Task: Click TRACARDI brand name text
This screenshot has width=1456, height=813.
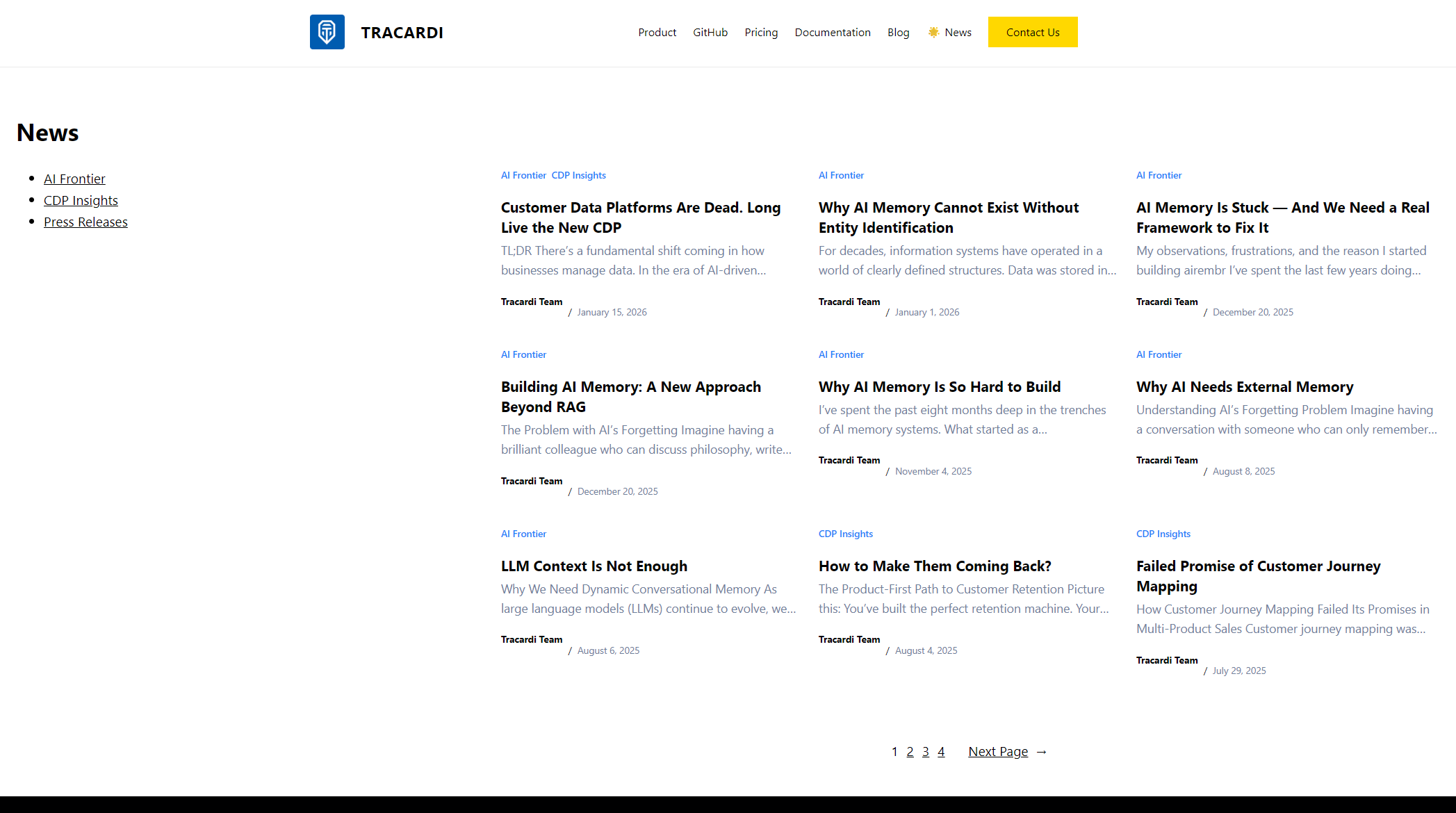Action: pyautogui.click(x=402, y=33)
